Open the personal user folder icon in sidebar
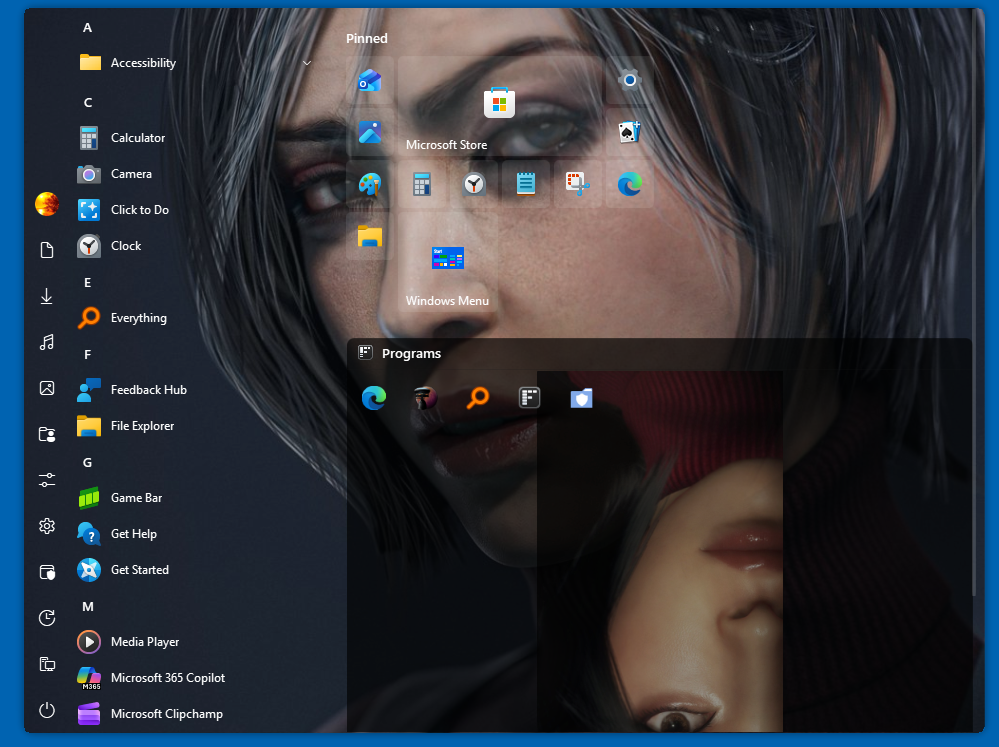999x747 pixels. [47, 435]
